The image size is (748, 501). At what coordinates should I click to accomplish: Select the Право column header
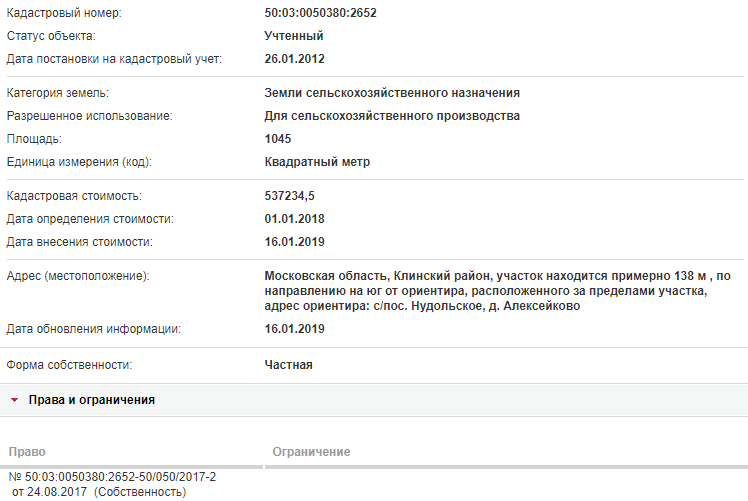pos(27,452)
